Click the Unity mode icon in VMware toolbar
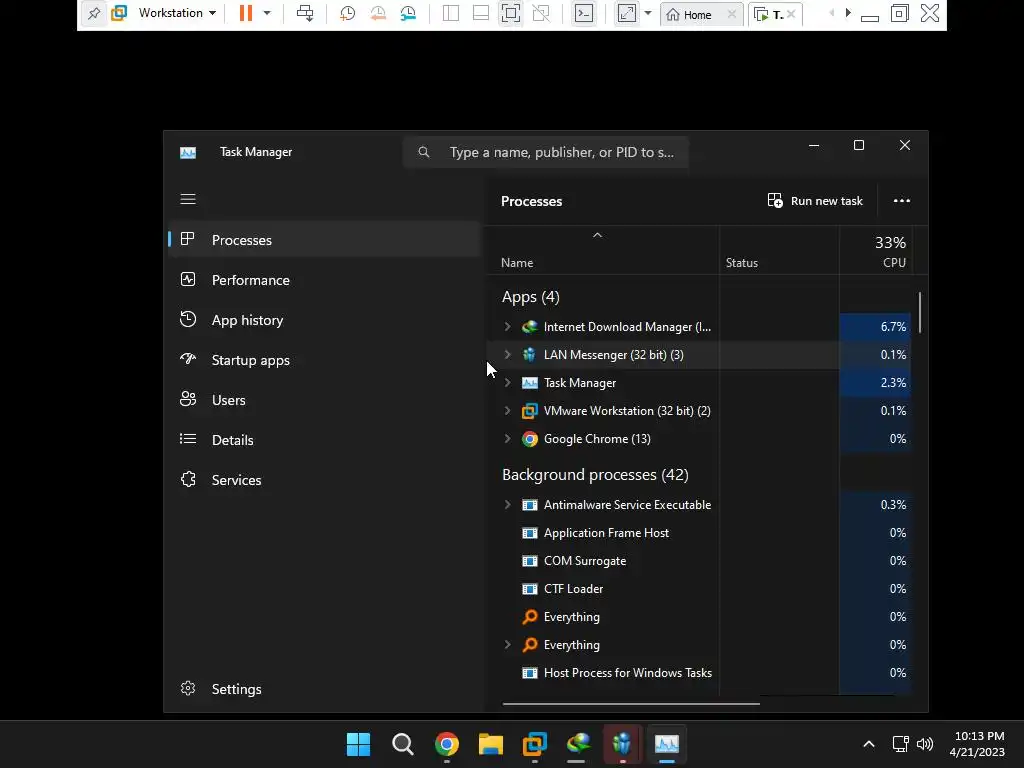Screen dimensions: 1024x768 coord(541,13)
